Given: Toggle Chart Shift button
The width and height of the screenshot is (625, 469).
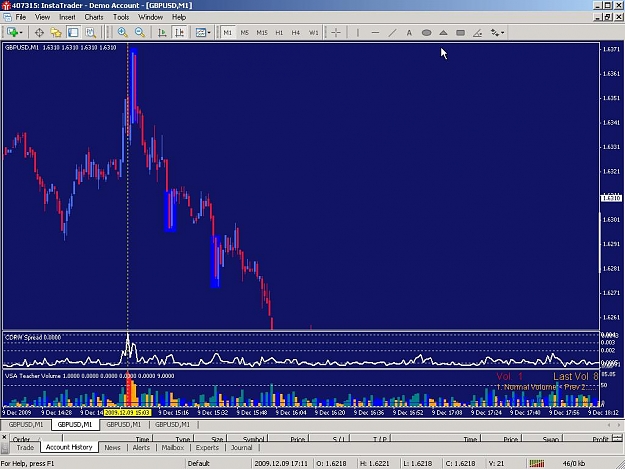Looking at the screenshot, I should pyautogui.click(x=179, y=33).
